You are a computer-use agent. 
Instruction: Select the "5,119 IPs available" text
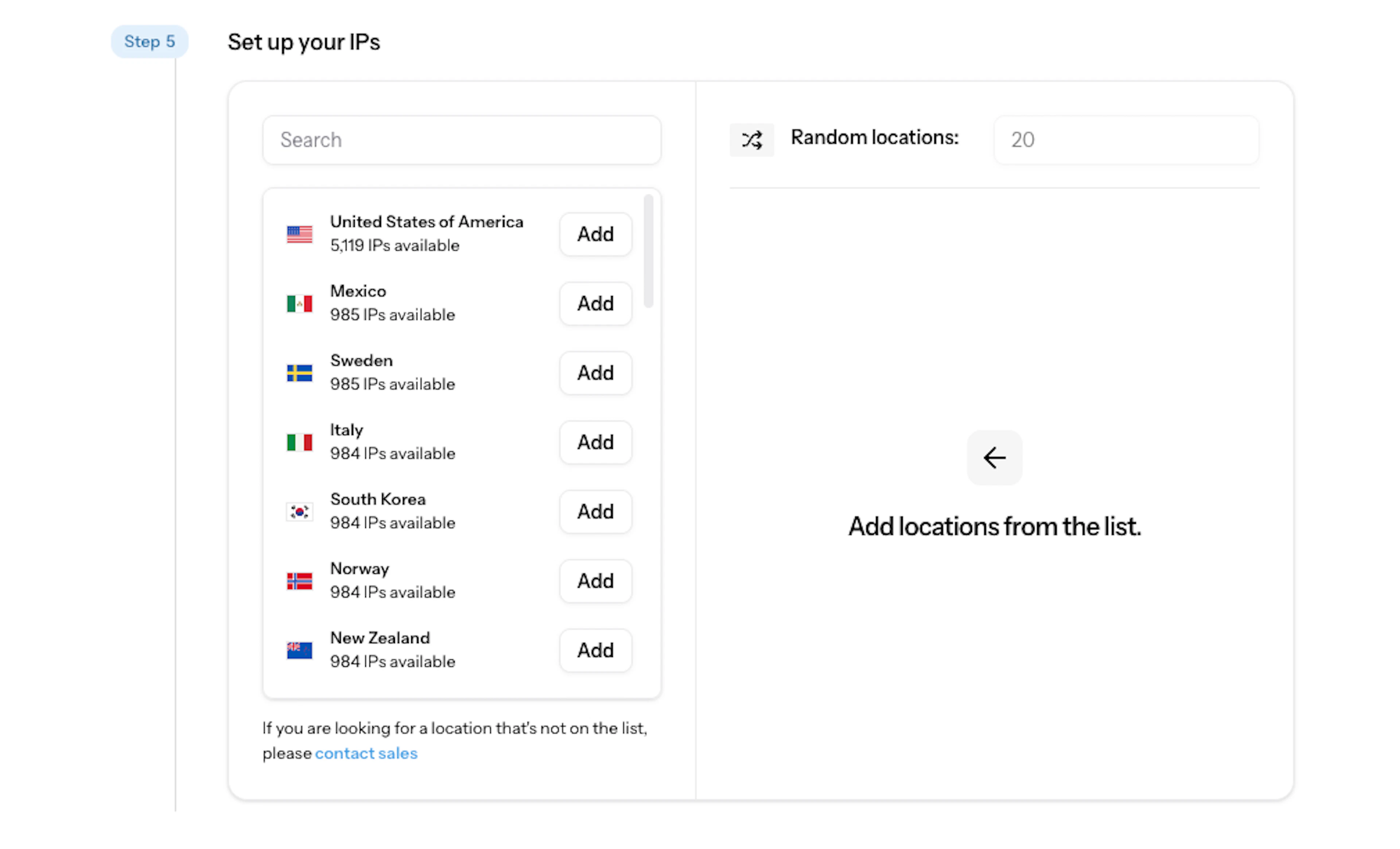click(395, 245)
